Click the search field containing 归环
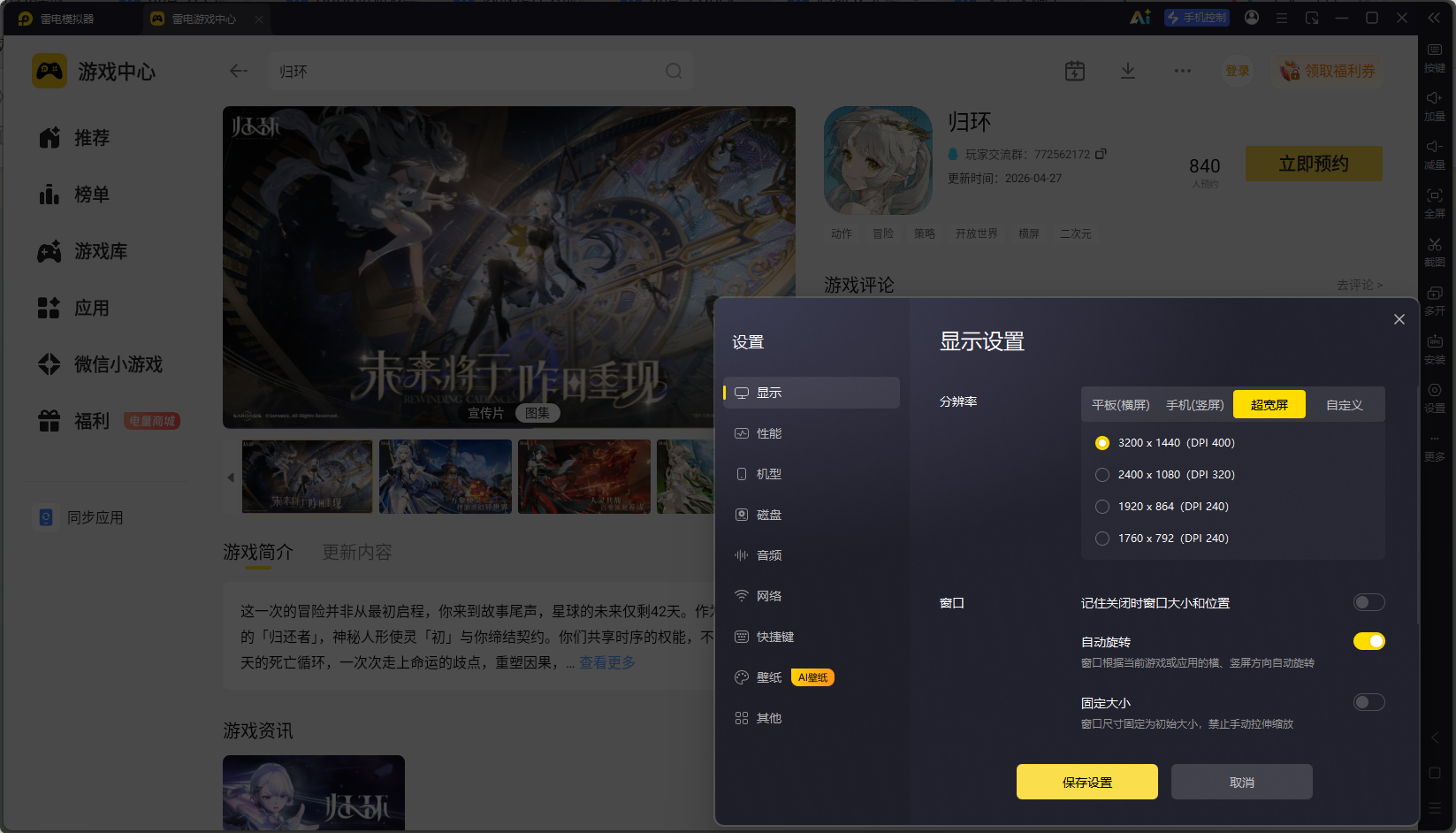The image size is (1456, 833). pos(480,71)
